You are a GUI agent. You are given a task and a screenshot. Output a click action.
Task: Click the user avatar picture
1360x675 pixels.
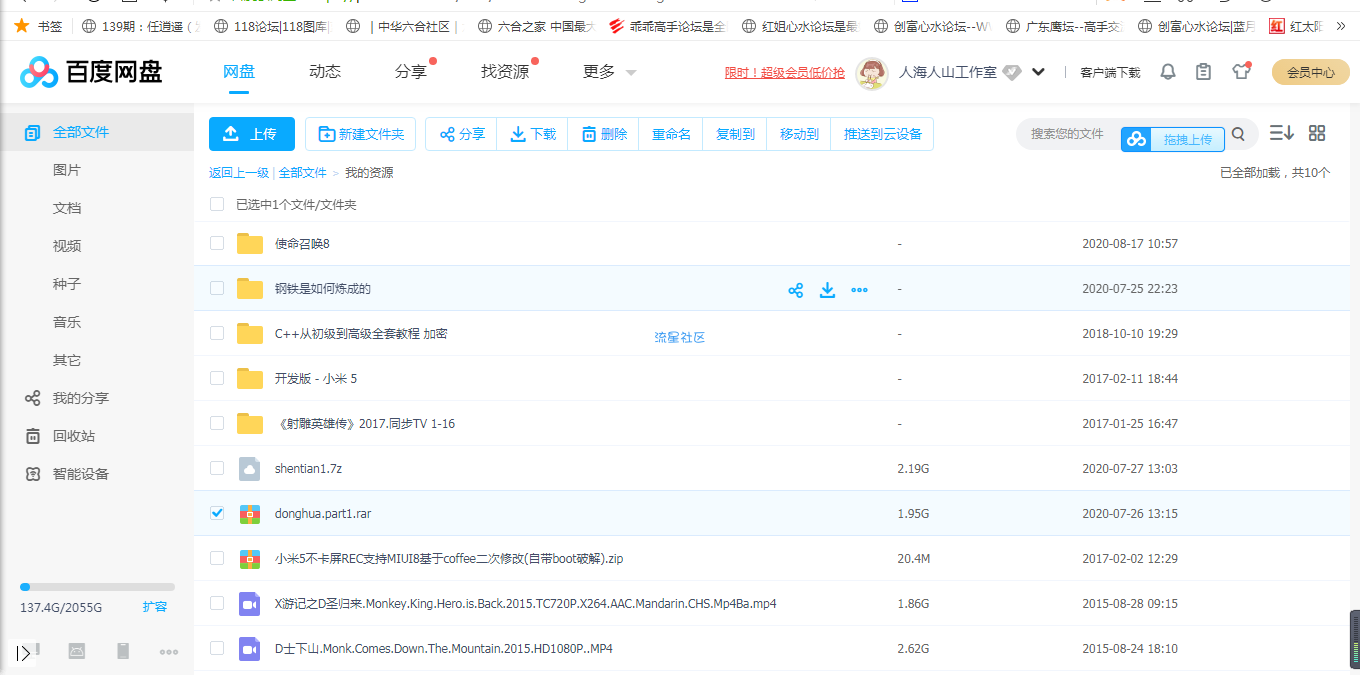pos(873,72)
